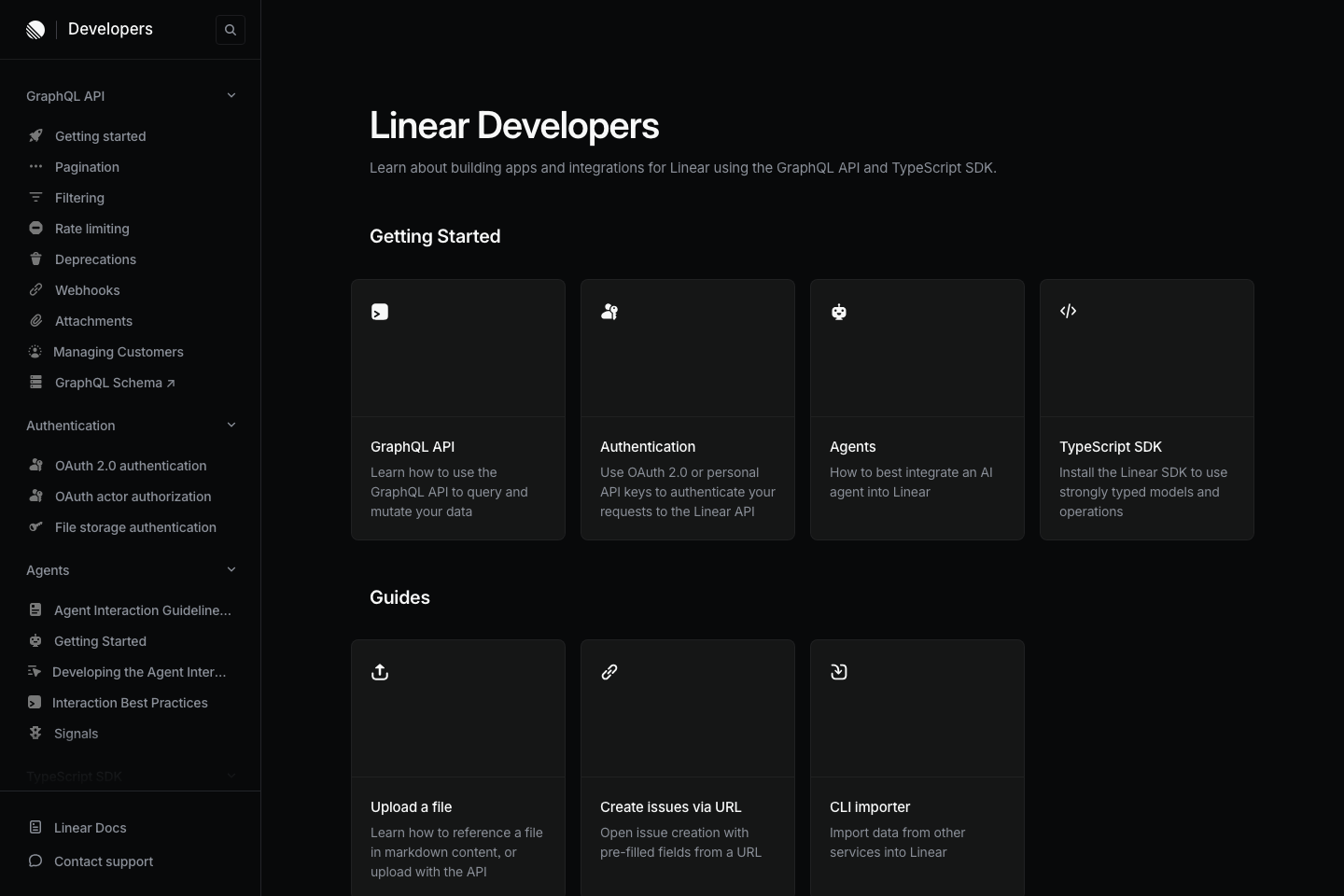
Task: Open the search icon in the sidebar
Action: (x=231, y=29)
